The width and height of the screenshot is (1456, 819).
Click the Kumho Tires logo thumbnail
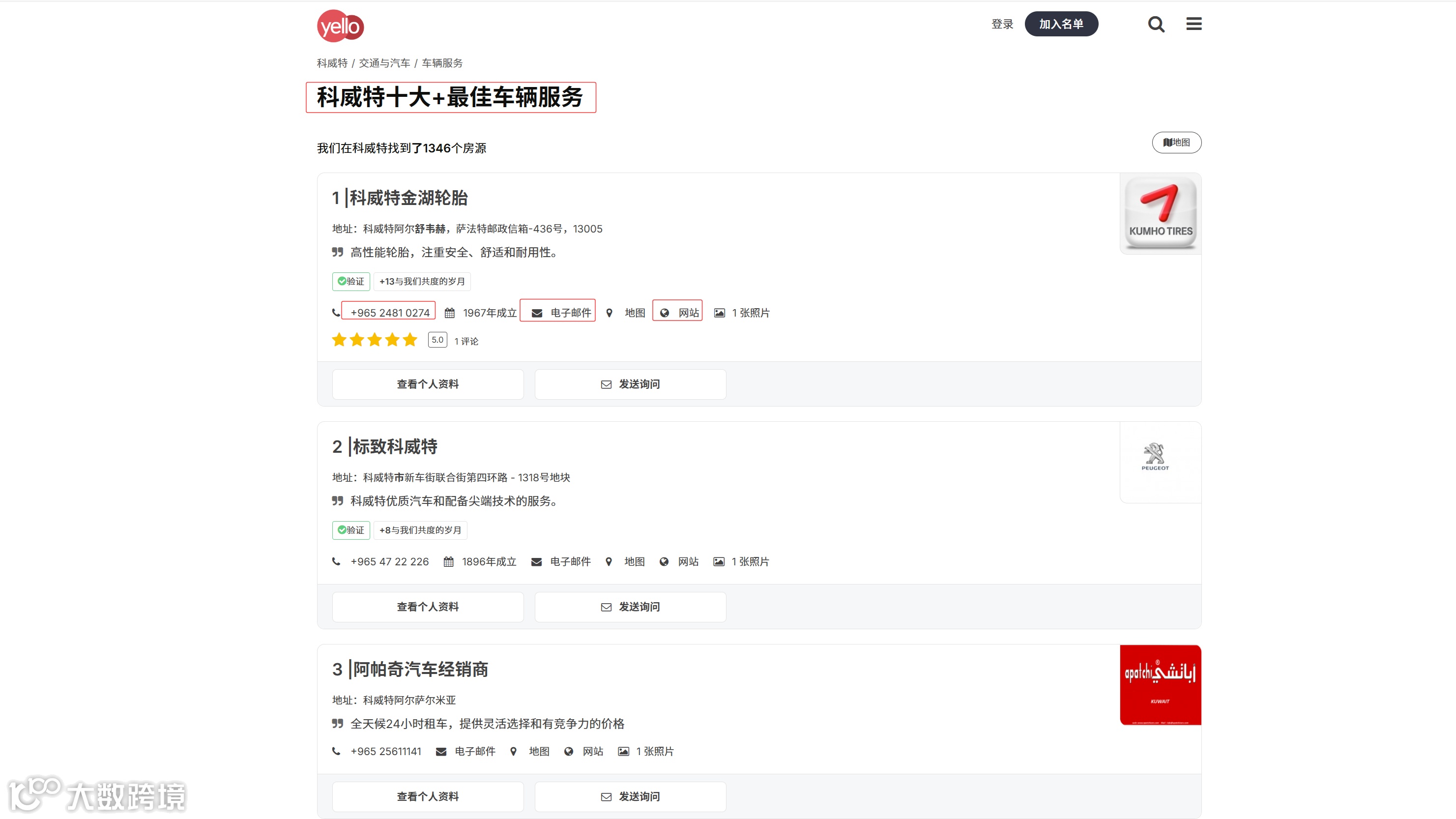(1161, 214)
